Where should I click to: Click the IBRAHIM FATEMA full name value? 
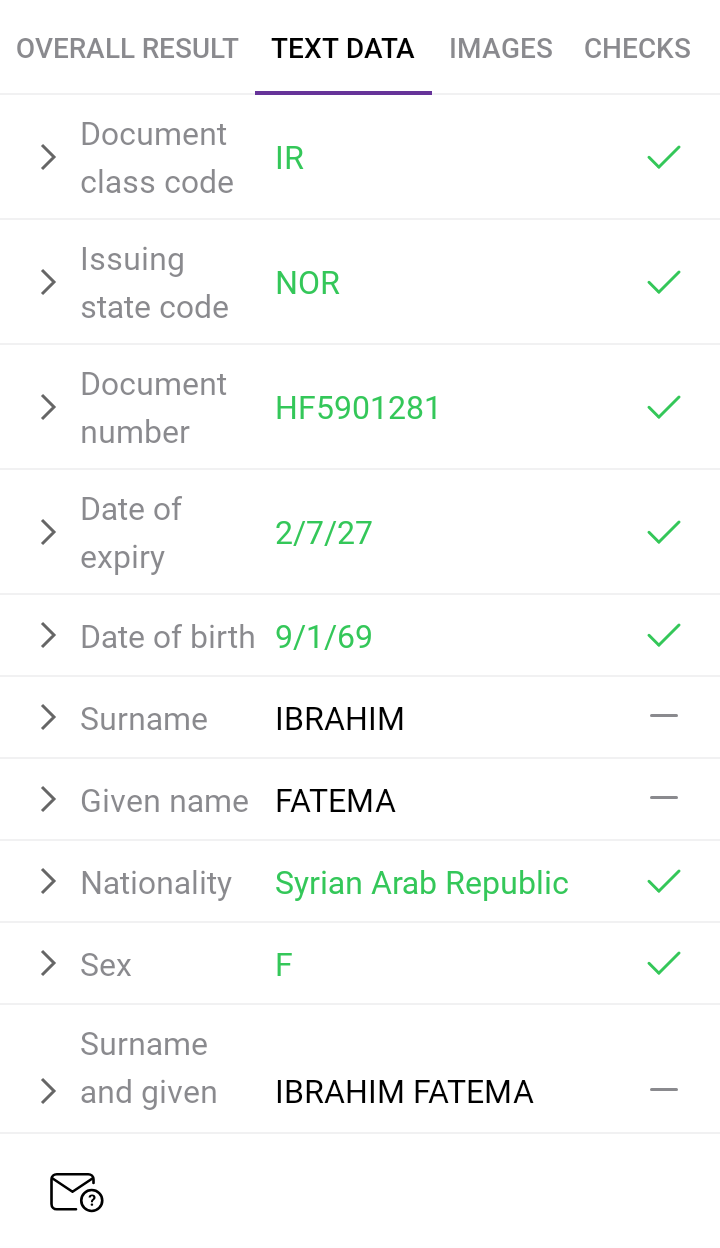point(404,1092)
